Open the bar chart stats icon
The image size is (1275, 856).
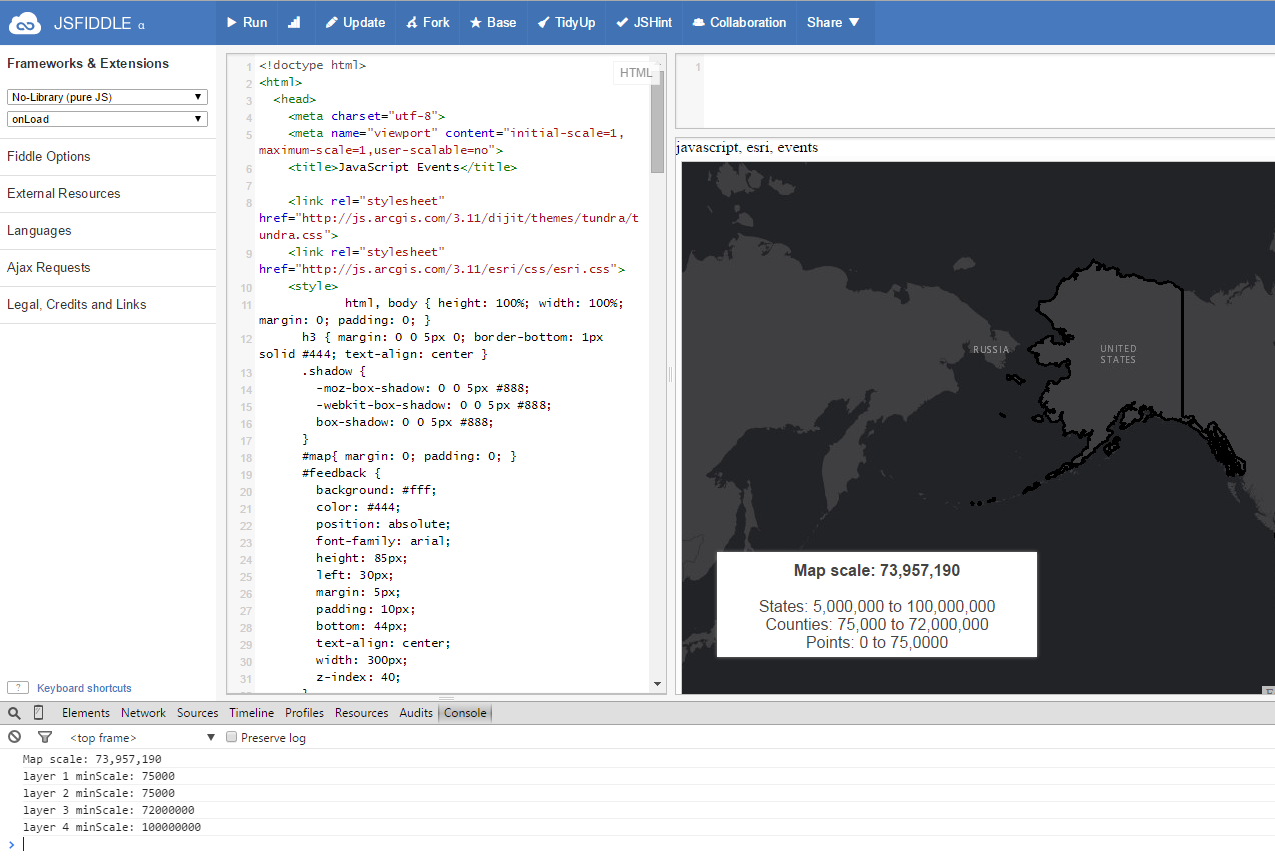[x=294, y=22]
